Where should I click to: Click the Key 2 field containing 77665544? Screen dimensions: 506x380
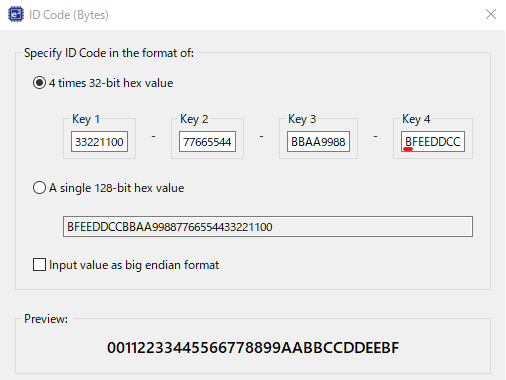(x=207, y=142)
